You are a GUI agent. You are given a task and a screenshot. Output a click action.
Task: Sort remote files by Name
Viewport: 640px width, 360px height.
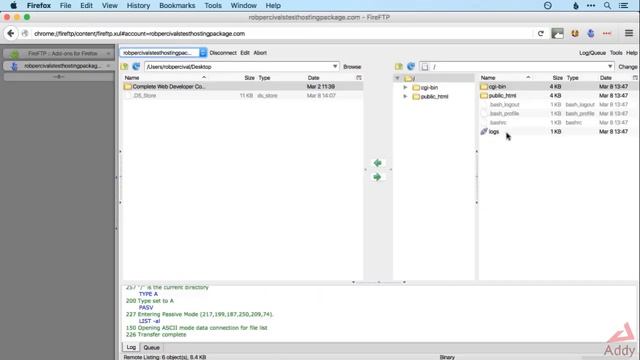pos(488,78)
